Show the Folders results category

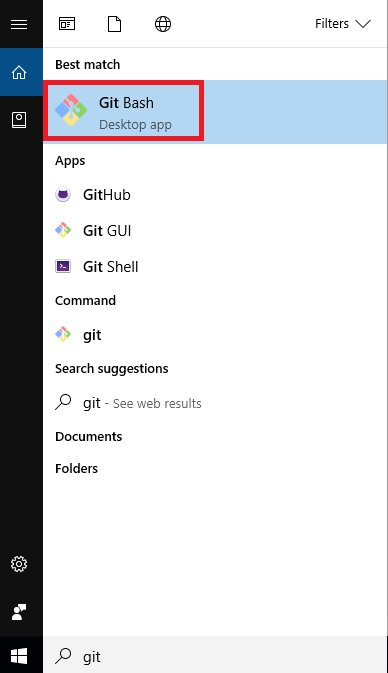point(76,468)
